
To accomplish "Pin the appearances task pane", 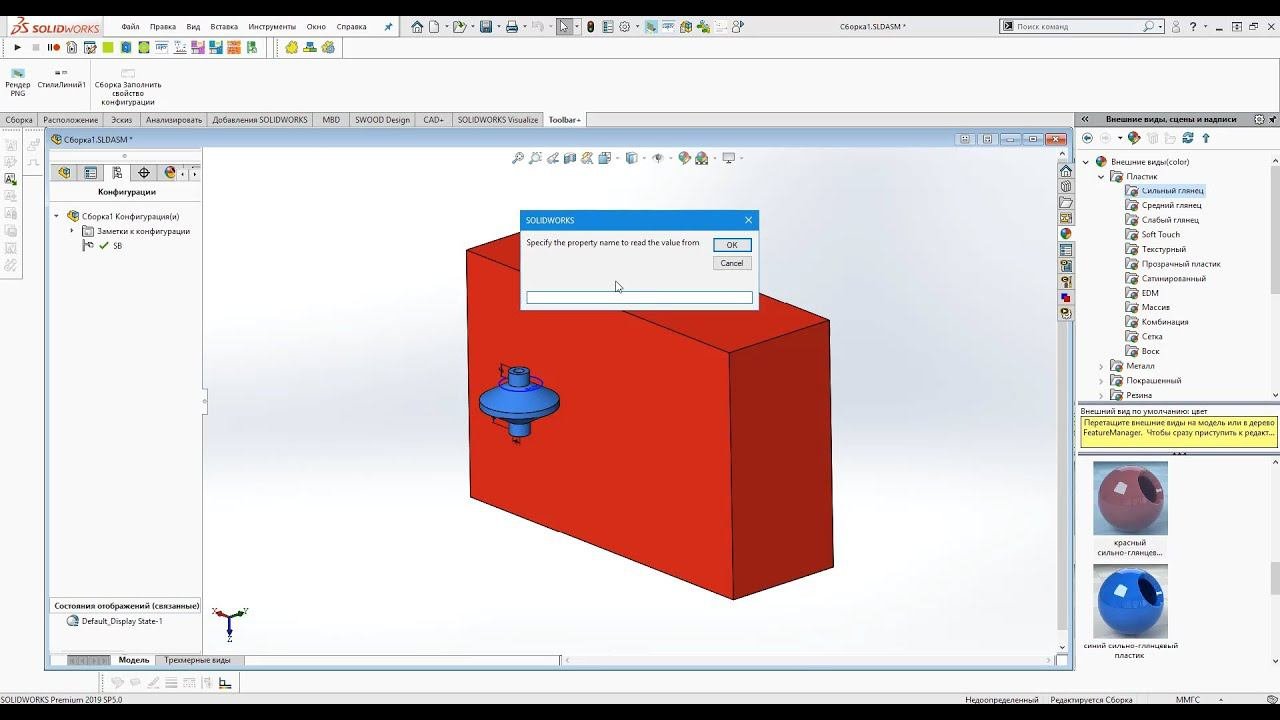I will (x=1272, y=119).
